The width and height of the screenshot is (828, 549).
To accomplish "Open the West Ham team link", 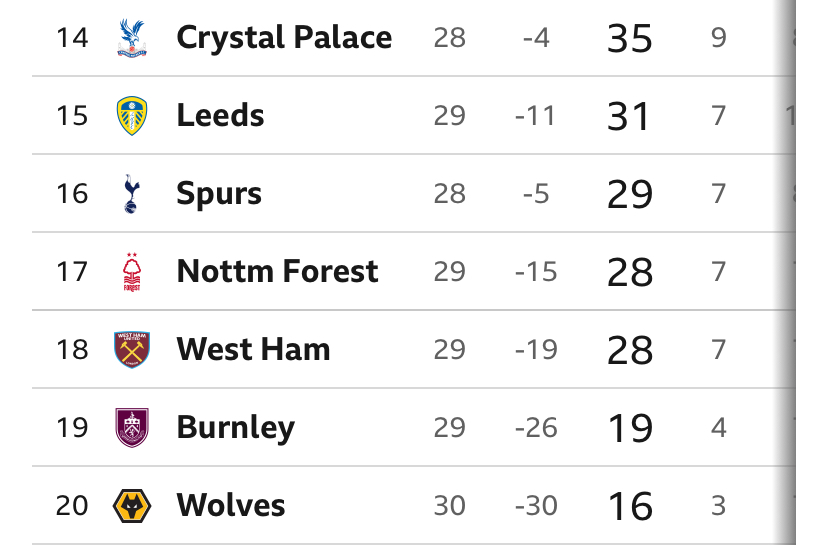I will pos(253,349).
